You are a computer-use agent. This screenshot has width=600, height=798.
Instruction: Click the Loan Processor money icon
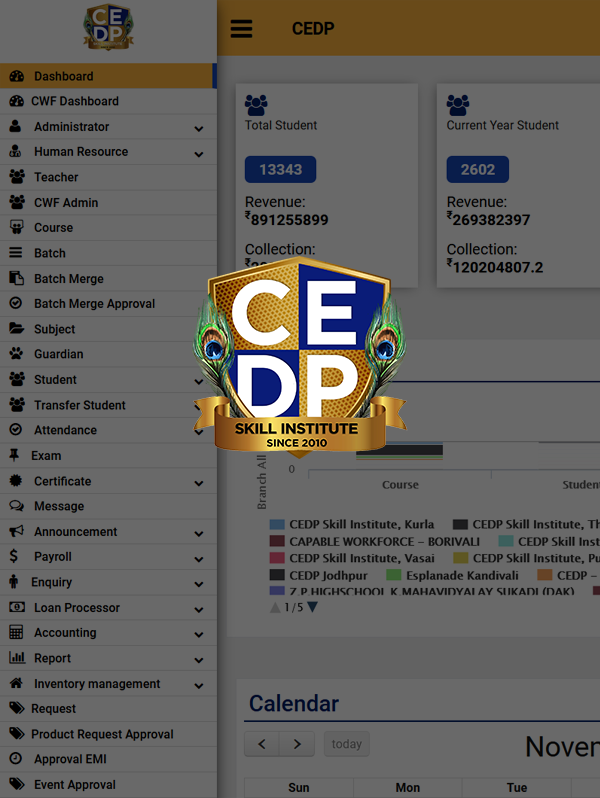pyautogui.click(x=17, y=607)
